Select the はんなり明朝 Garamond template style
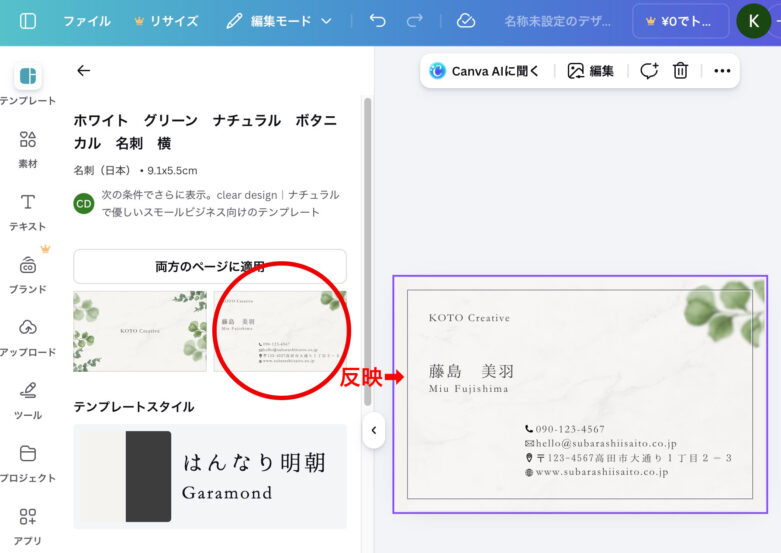The width and height of the screenshot is (781, 553). tap(210, 476)
